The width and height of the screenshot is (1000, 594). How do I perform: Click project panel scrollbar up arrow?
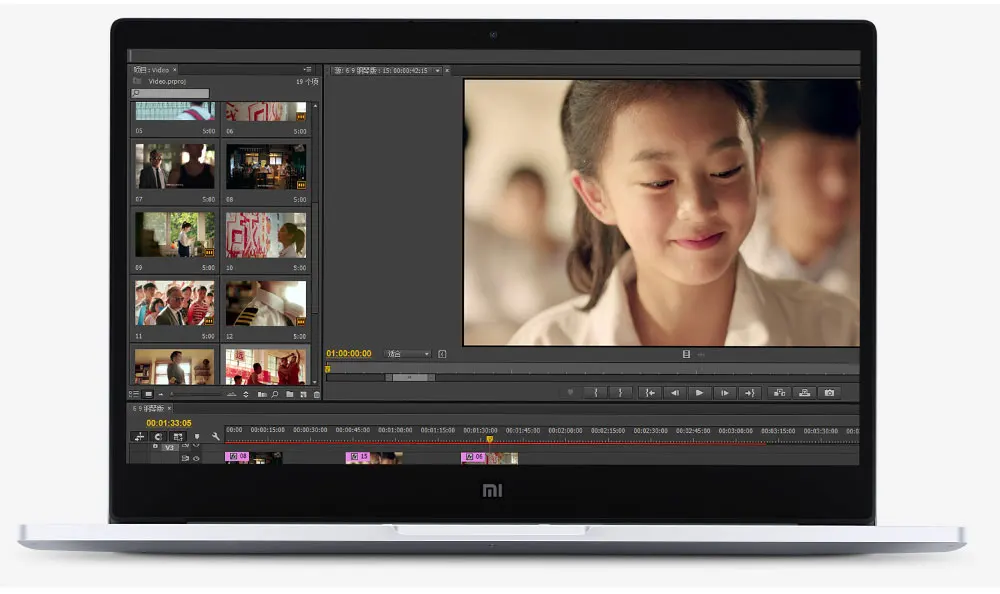point(315,106)
